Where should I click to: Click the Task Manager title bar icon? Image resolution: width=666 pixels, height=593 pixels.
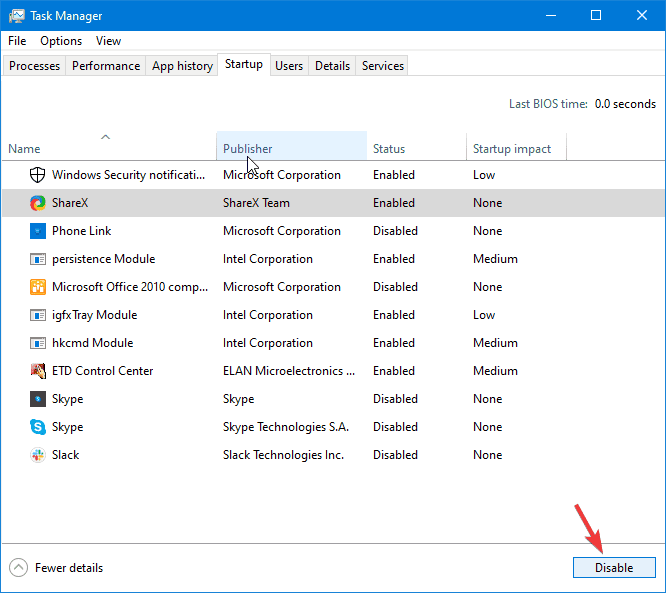(17, 16)
